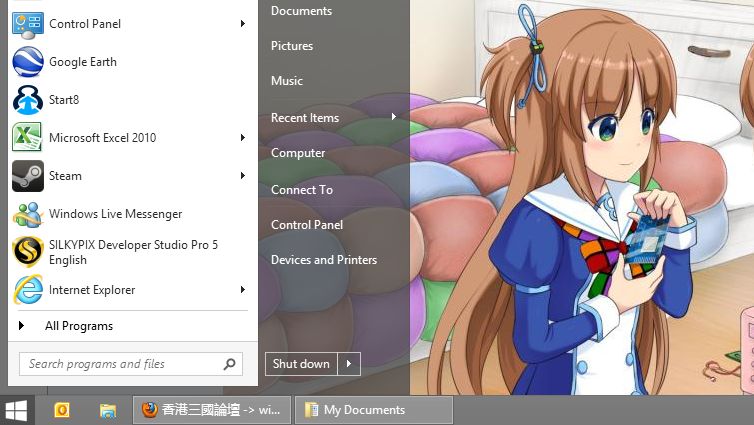Select the Windows Live Messenger text label

tap(115, 214)
